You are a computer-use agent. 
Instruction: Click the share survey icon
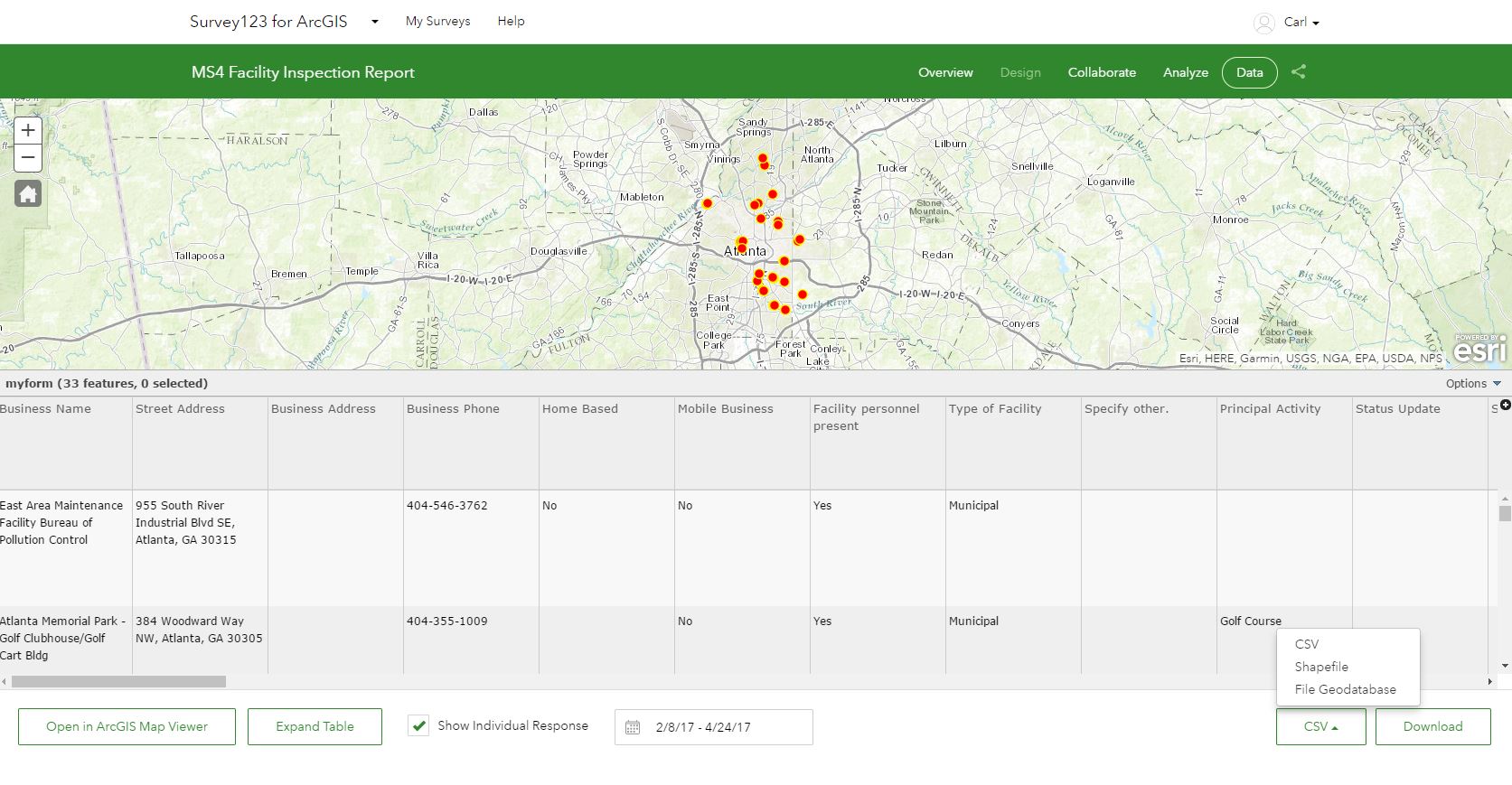pos(1299,72)
